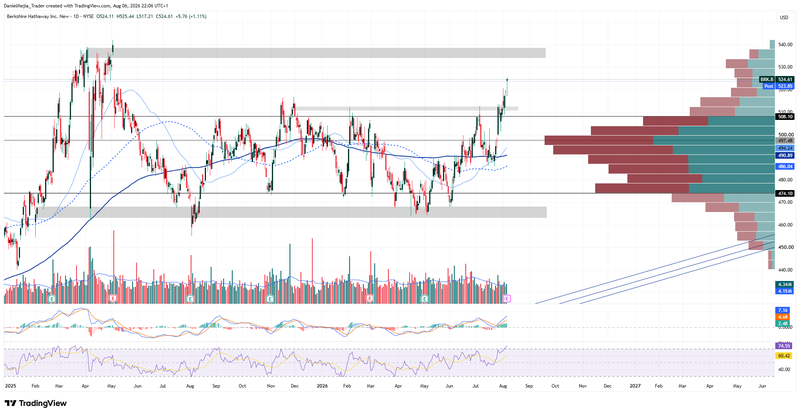
Task: Click the 4.15M volume average label
Action: click(785, 291)
